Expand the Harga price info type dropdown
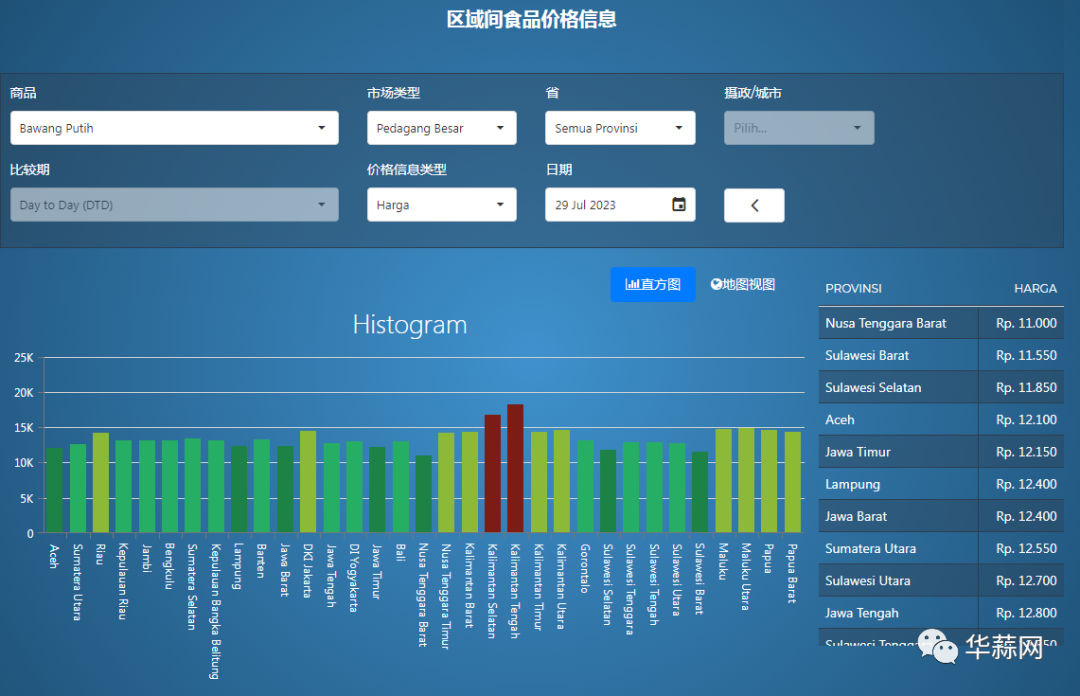Viewport: 1080px width, 696px height. [441, 205]
